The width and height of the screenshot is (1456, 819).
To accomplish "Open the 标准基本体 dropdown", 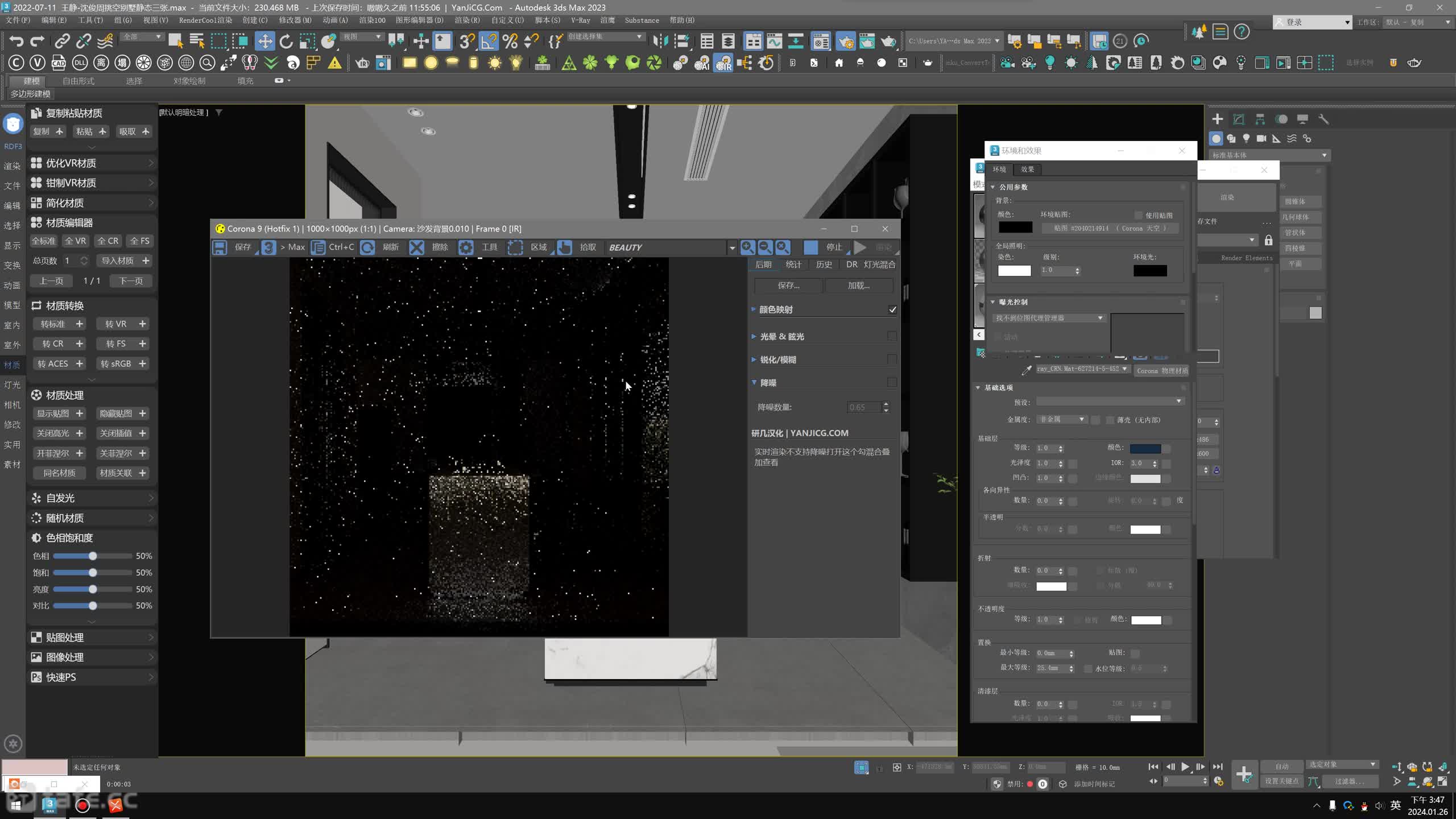I will pos(1268,155).
